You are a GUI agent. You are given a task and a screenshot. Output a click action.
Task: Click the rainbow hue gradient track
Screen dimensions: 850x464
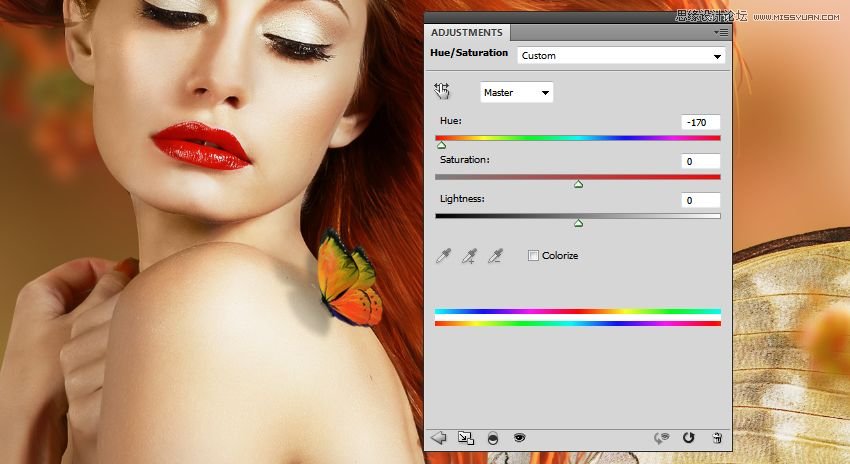click(x=578, y=138)
